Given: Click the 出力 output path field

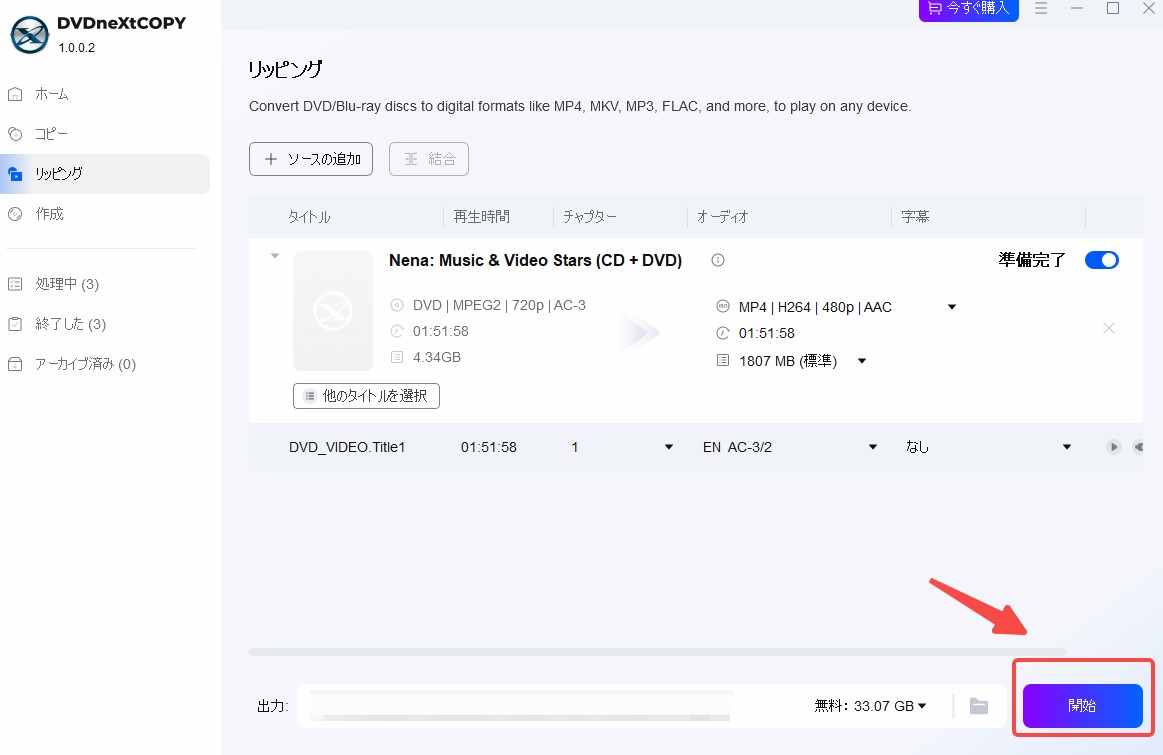Looking at the screenshot, I should click(521, 705).
